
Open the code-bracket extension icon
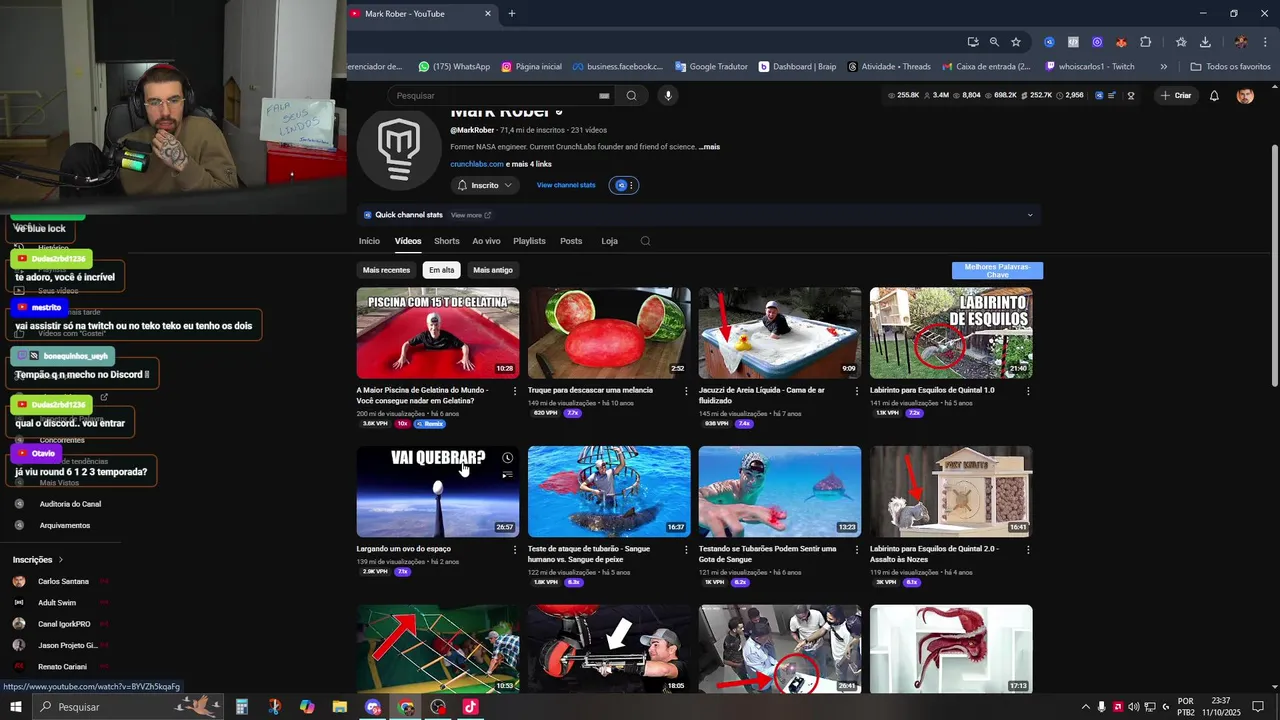pos(1073,42)
